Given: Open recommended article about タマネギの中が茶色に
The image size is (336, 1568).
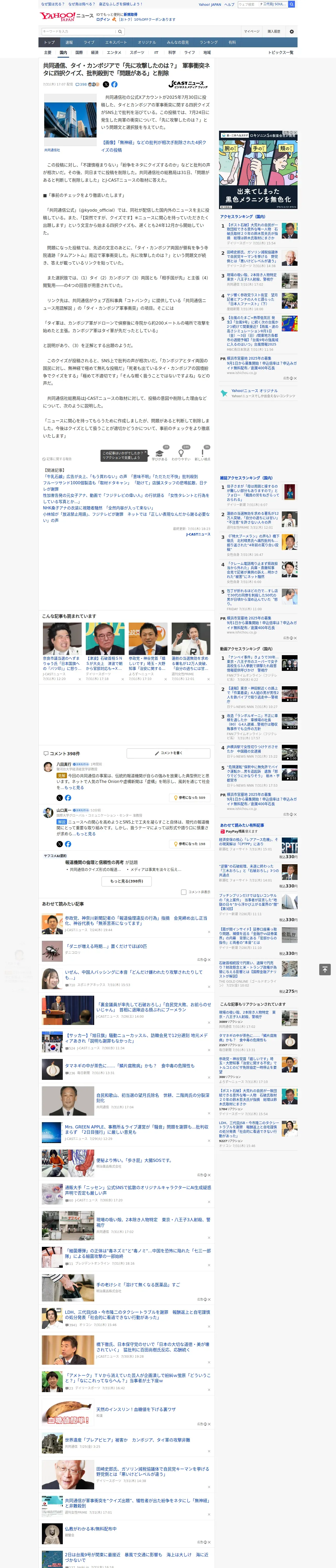Looking at the screenshot, I should (130, 1066).
